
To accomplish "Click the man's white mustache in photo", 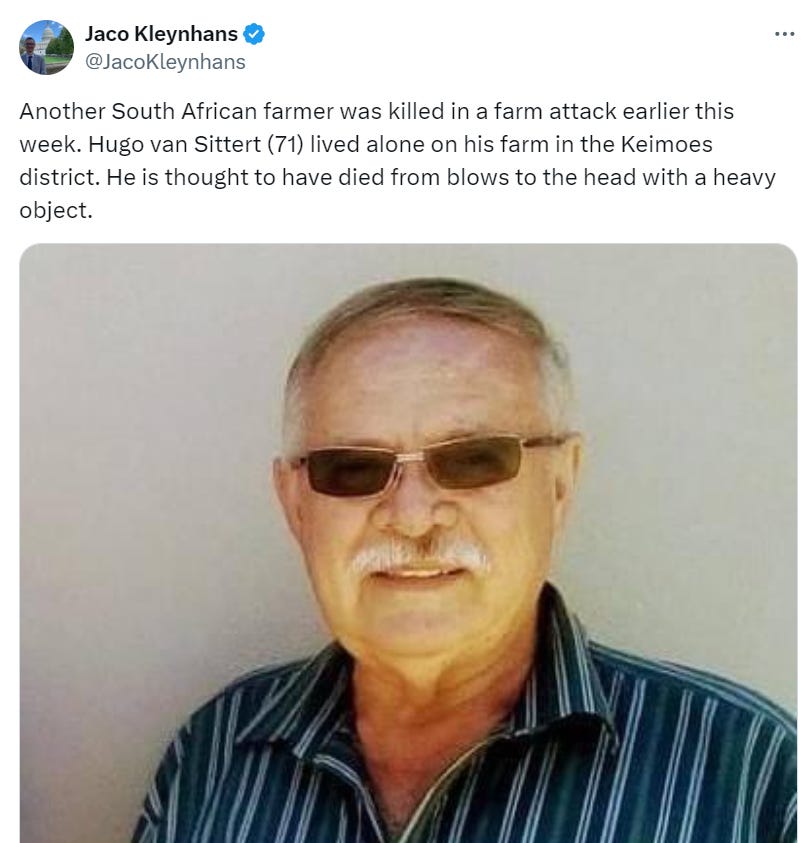I will (421, 555).
